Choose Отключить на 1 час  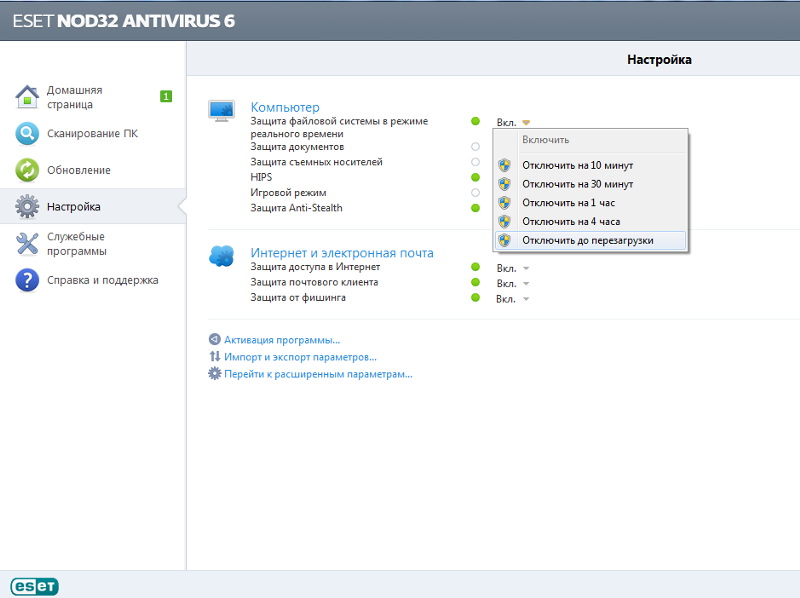[x=590, y=203]
